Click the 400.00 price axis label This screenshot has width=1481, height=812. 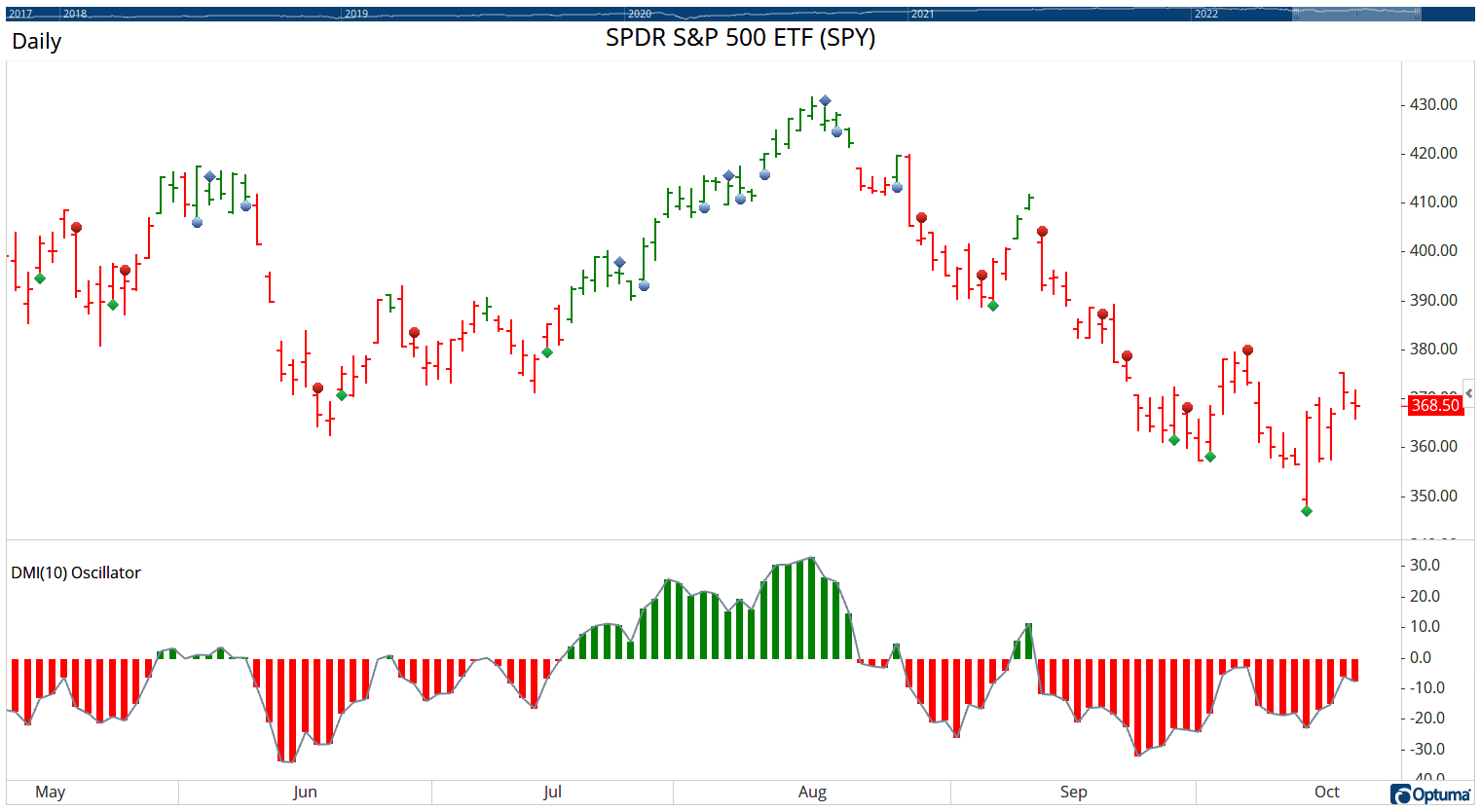tap(1434, 250)
